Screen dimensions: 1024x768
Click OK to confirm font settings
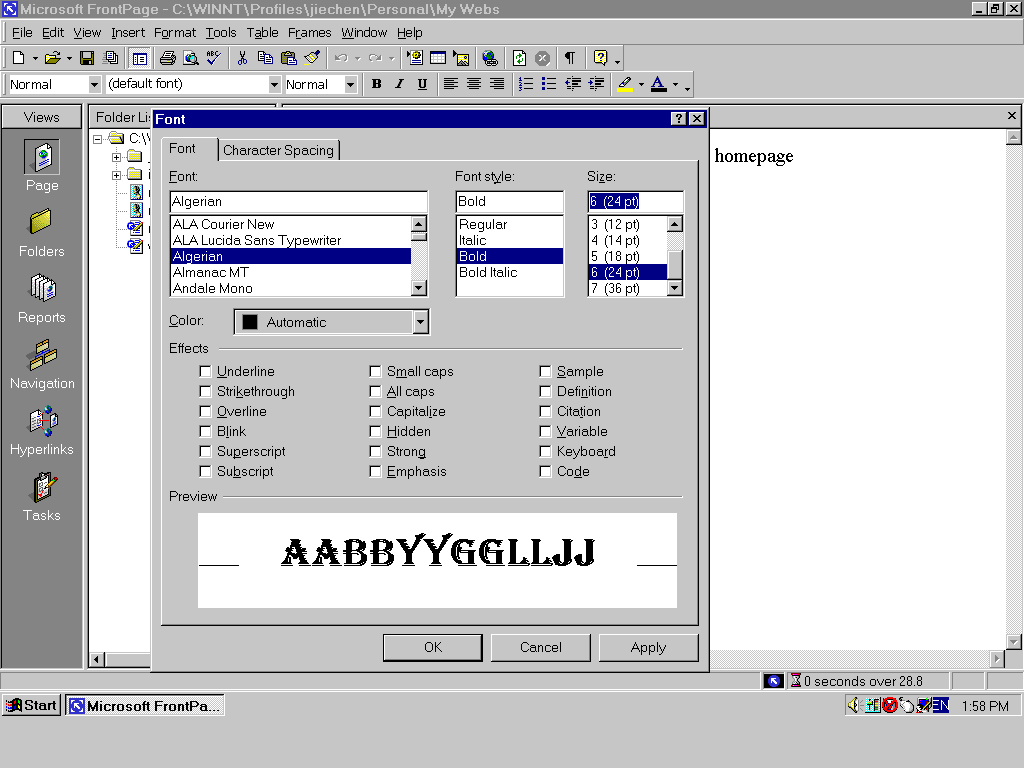pos(432,647)
